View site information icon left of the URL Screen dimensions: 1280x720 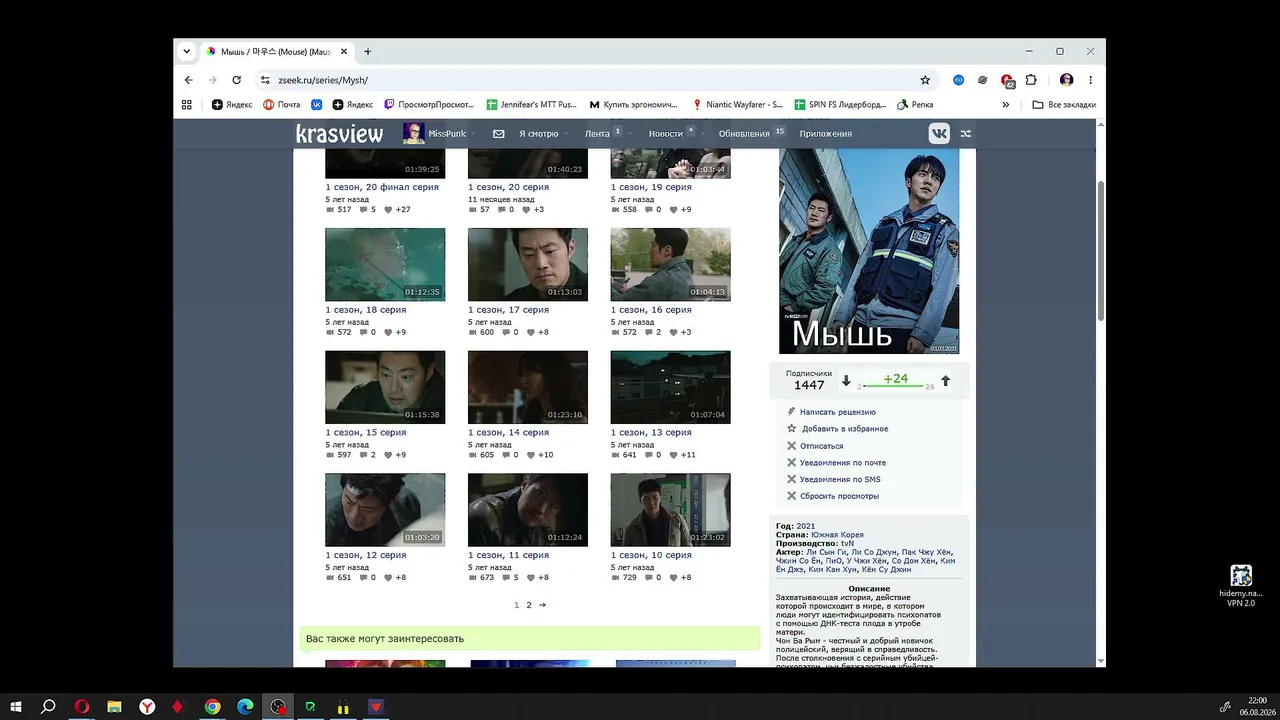pyautogui.click(x=265, y=80)
